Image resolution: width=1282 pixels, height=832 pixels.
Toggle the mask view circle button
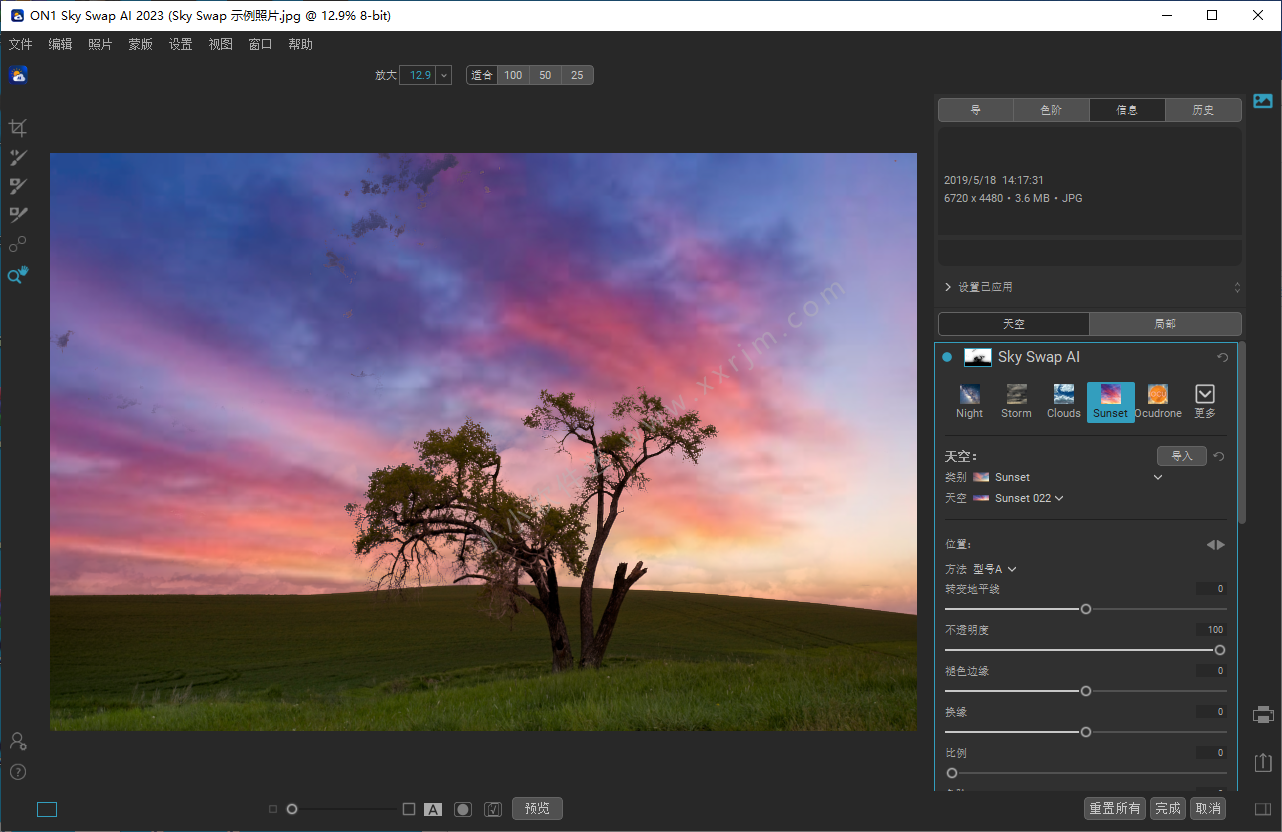pos(463,809)
